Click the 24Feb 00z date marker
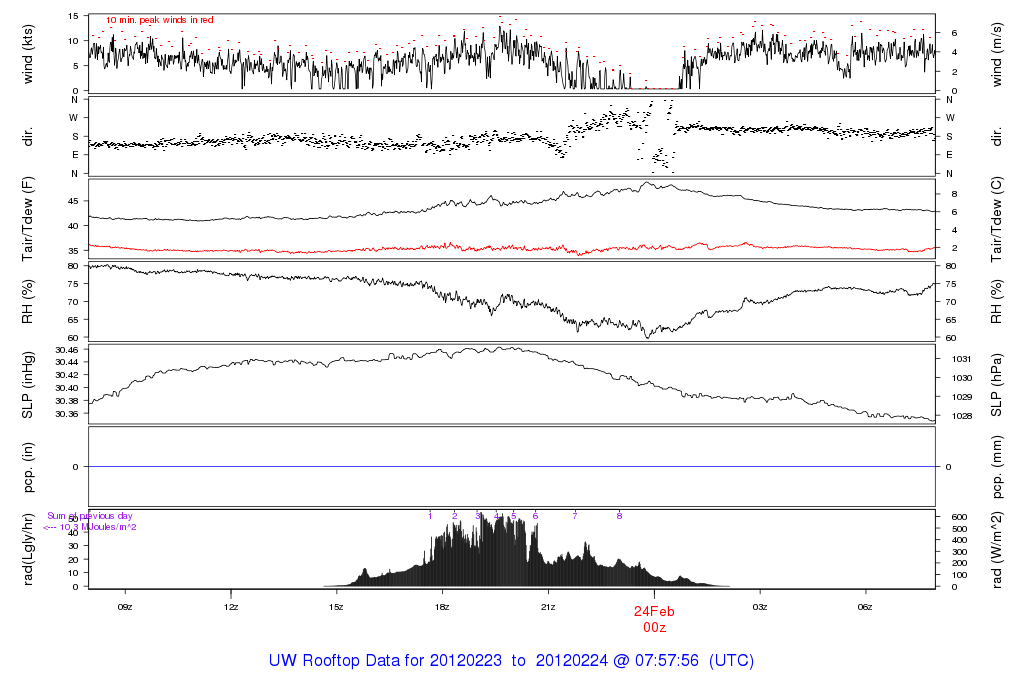This screenshot has width=1024, height=700. pyautogui.click(x=654, y=618)
